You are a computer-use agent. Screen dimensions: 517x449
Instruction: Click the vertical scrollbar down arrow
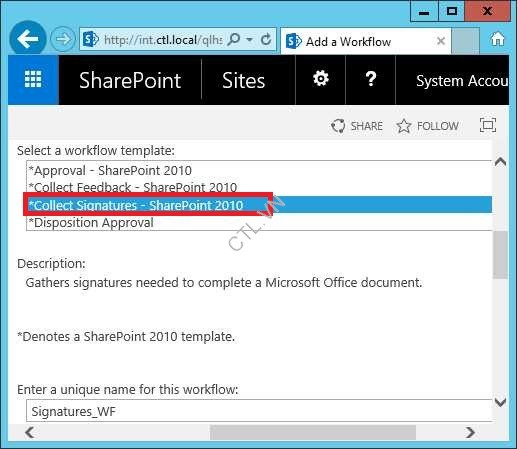(x=500, y=402)
